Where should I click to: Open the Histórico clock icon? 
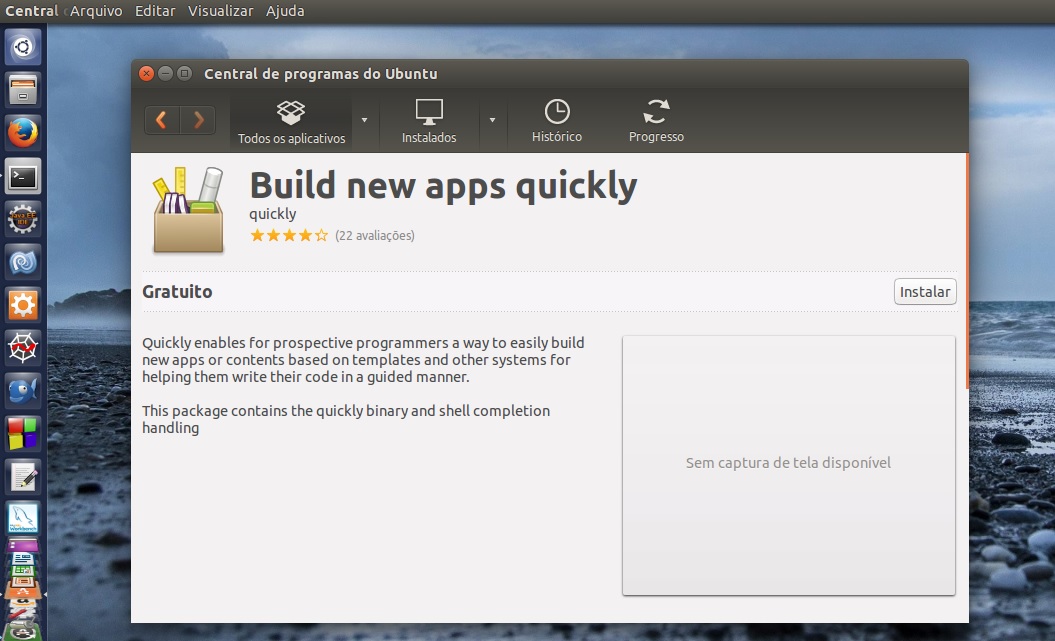[x=556, y=121]
